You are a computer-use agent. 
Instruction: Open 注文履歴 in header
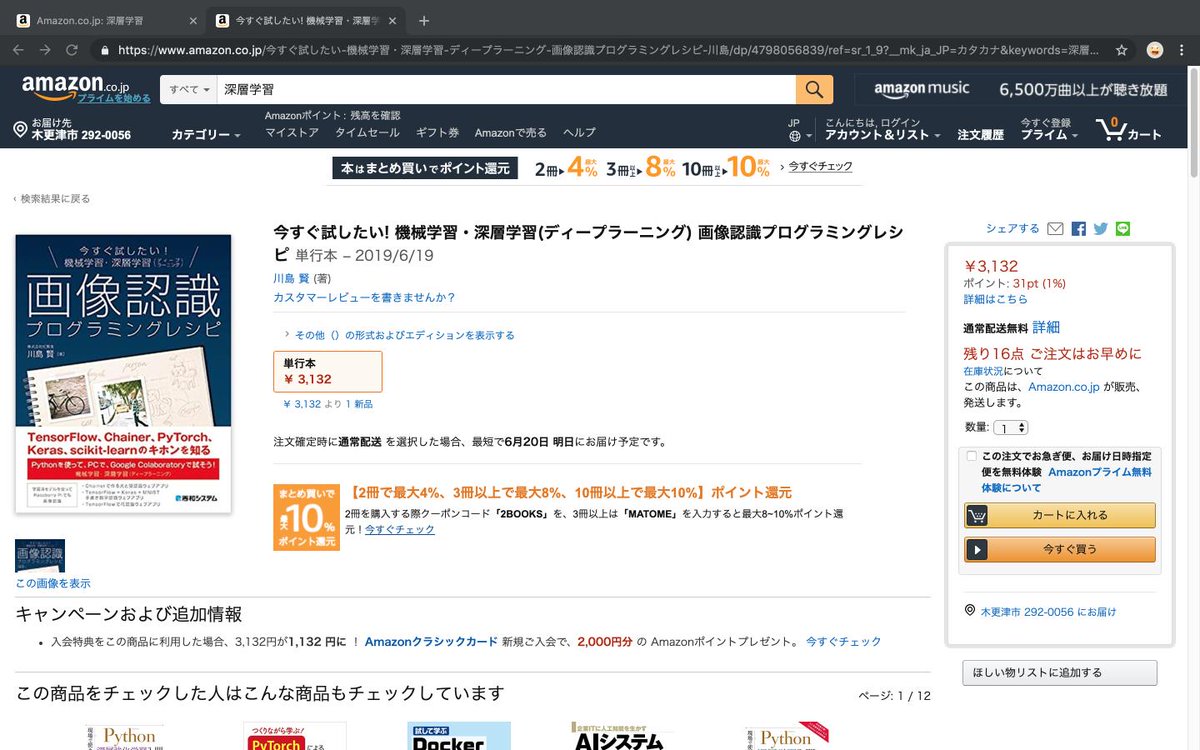(x=980, y=135)
